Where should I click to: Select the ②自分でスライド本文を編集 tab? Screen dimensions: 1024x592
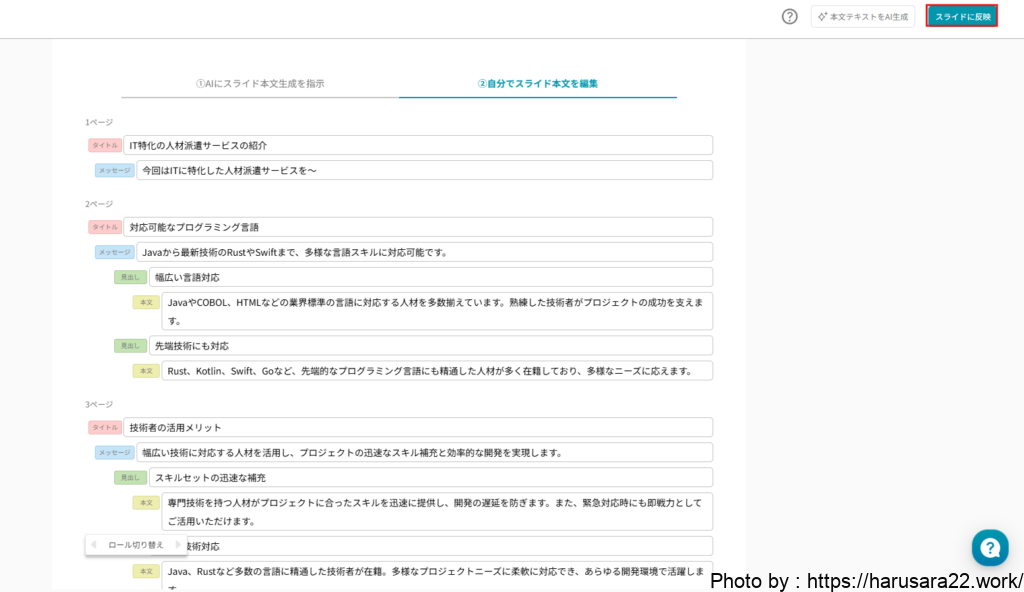click(x=537, y=84)
